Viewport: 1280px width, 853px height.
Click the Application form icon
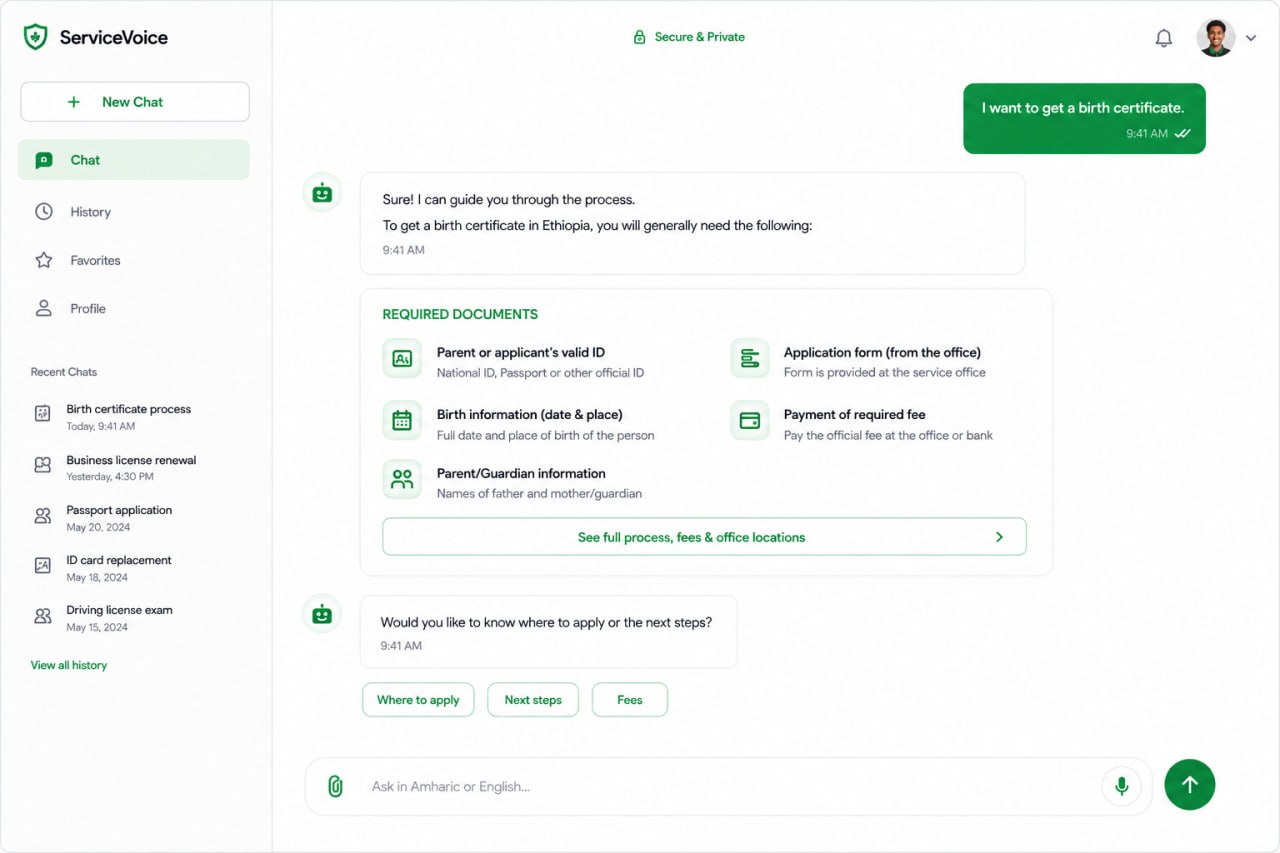click(x=749, y=358)
